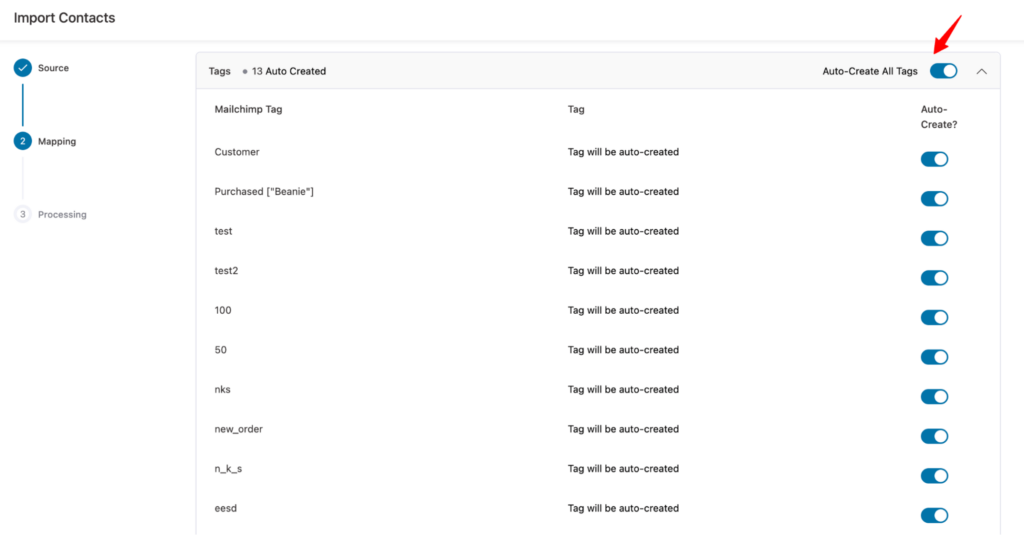Toggle auto-create switch for n_k_s tag

pyautogui.click(x=934, y=476)
